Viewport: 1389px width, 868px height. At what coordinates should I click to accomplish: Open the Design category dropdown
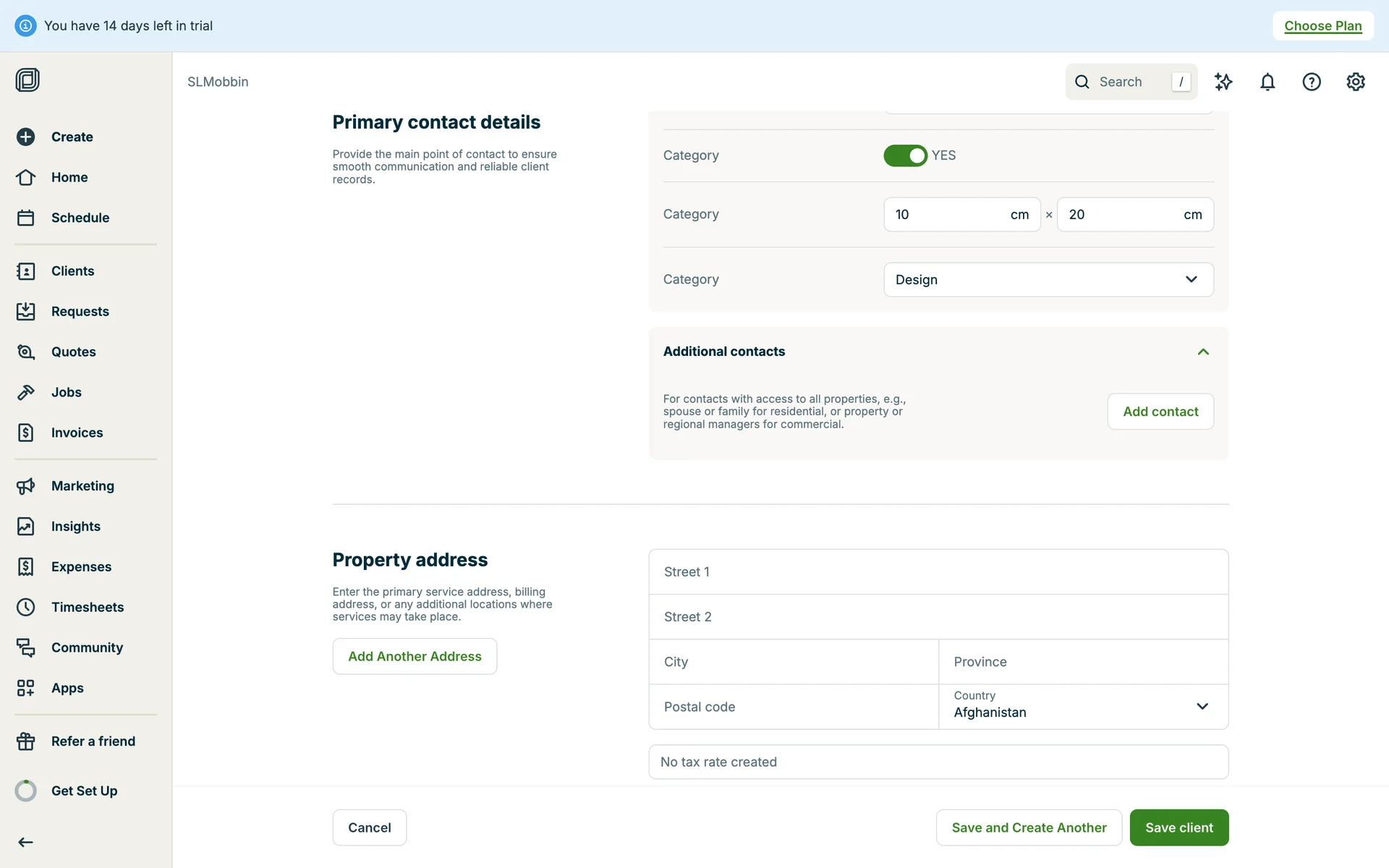point(1048,280)
